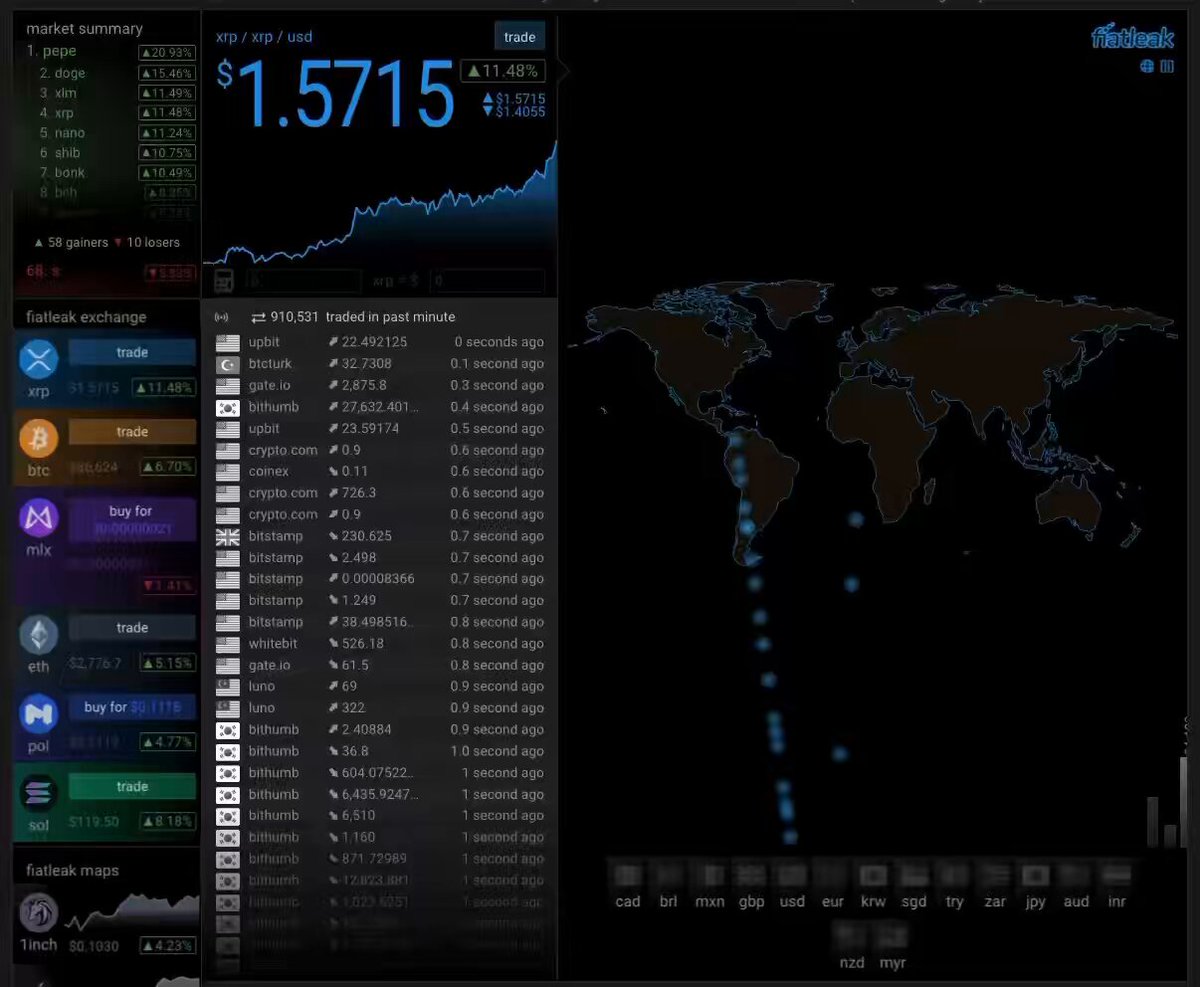Click the Ethereum diamond icon

tap(39, 634)
